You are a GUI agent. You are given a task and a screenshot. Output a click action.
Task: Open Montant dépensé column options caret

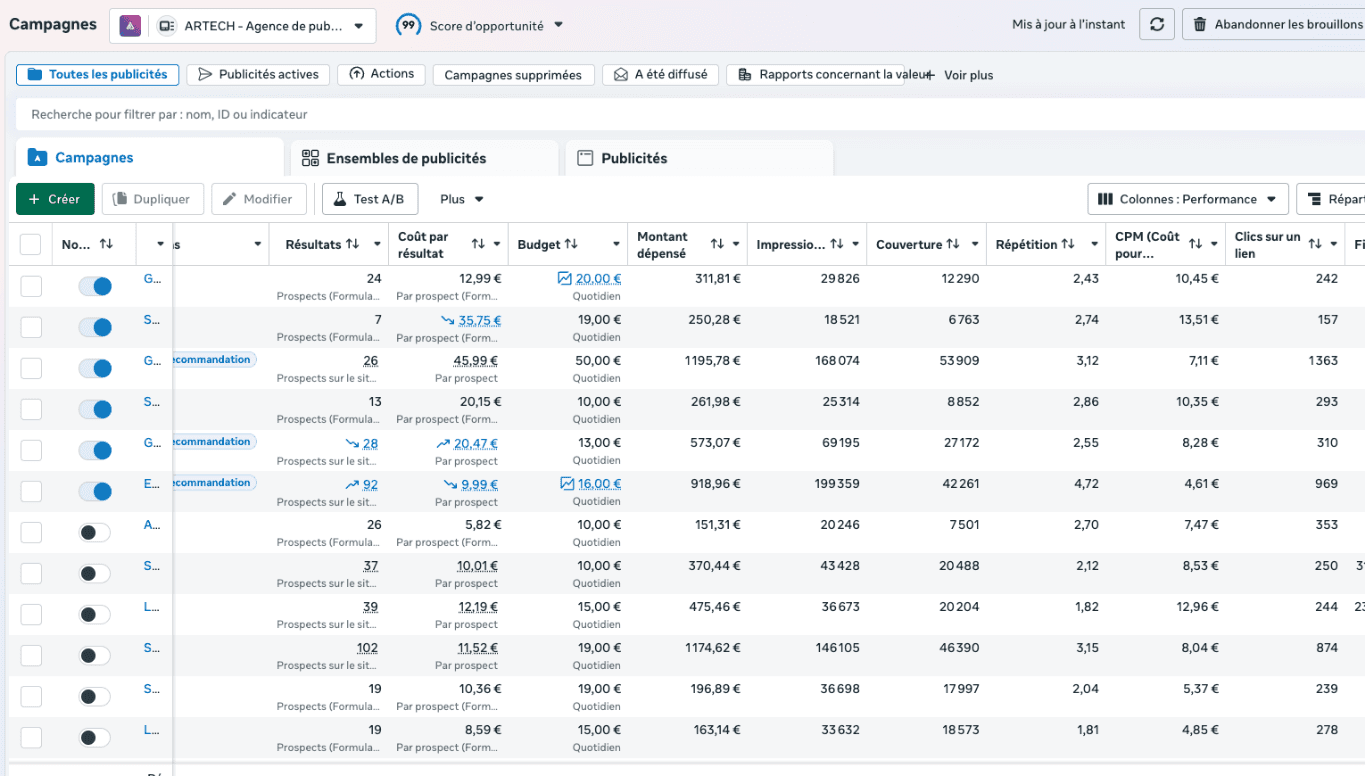point(736,244)
